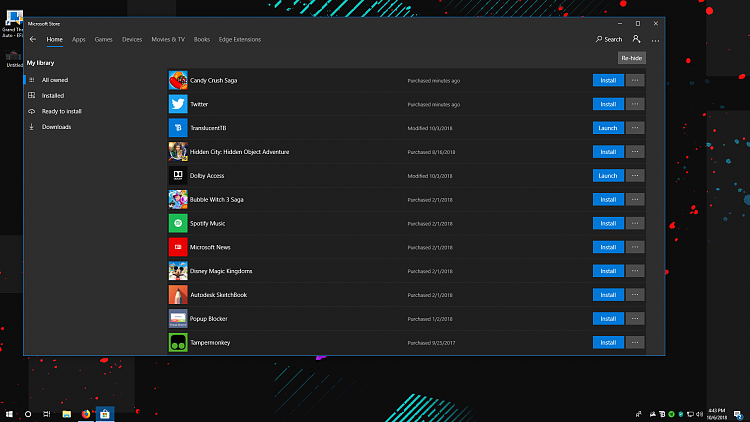
Task: Switch to the Apps tab
Action: [x=78, y=39]
